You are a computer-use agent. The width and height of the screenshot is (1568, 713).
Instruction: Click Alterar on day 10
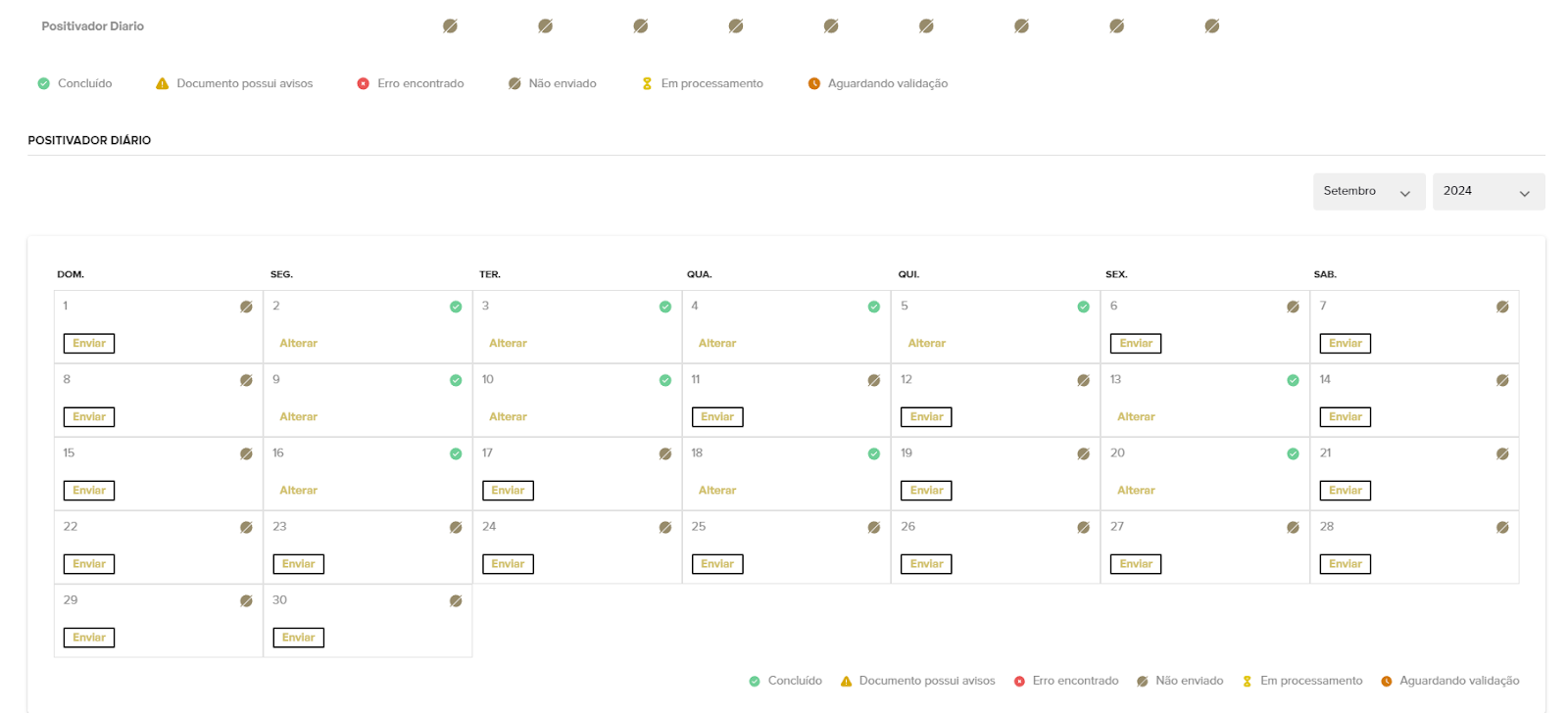pyautogui.click(x=508, y=417)
